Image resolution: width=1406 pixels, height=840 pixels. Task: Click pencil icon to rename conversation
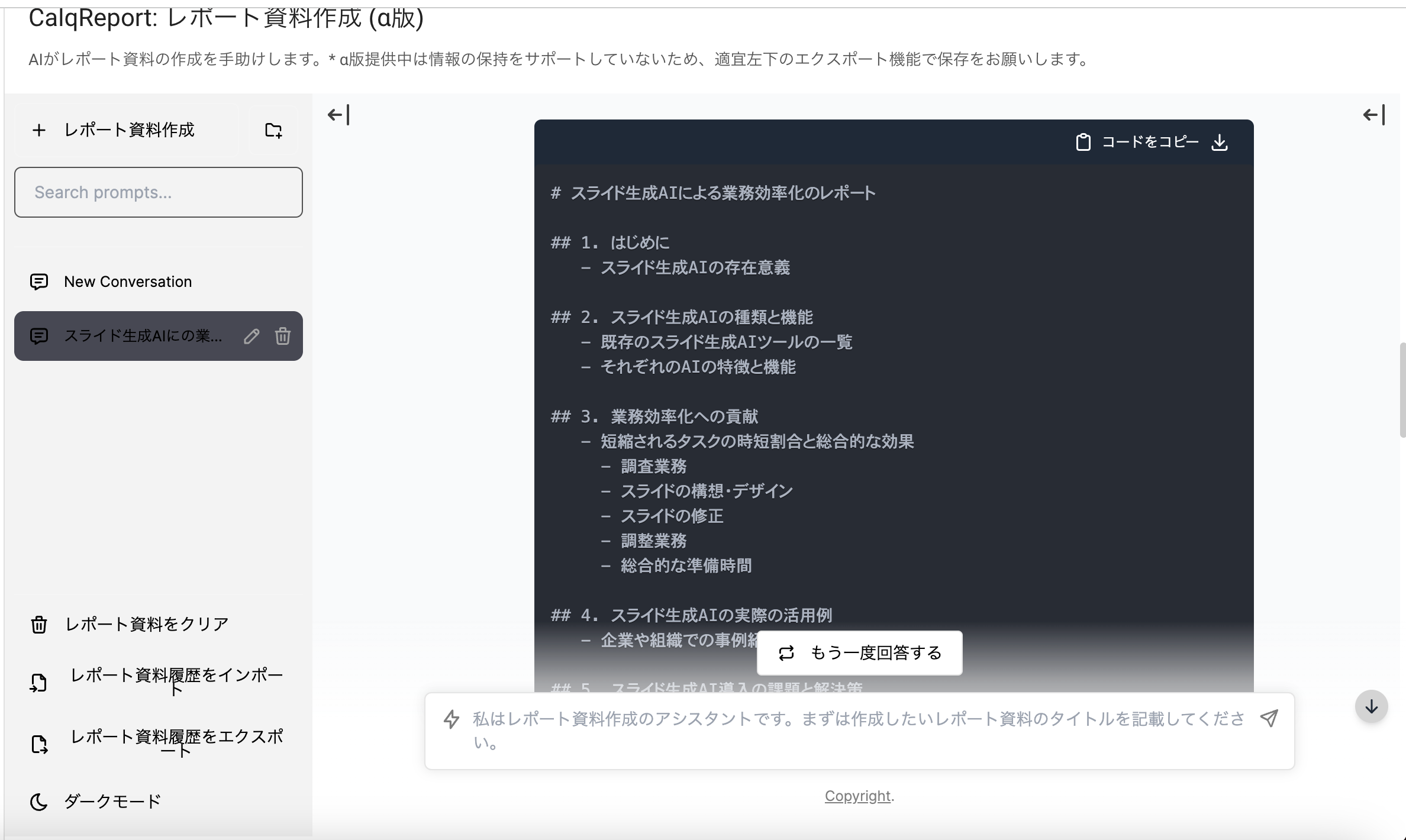[x=251, y=336]
